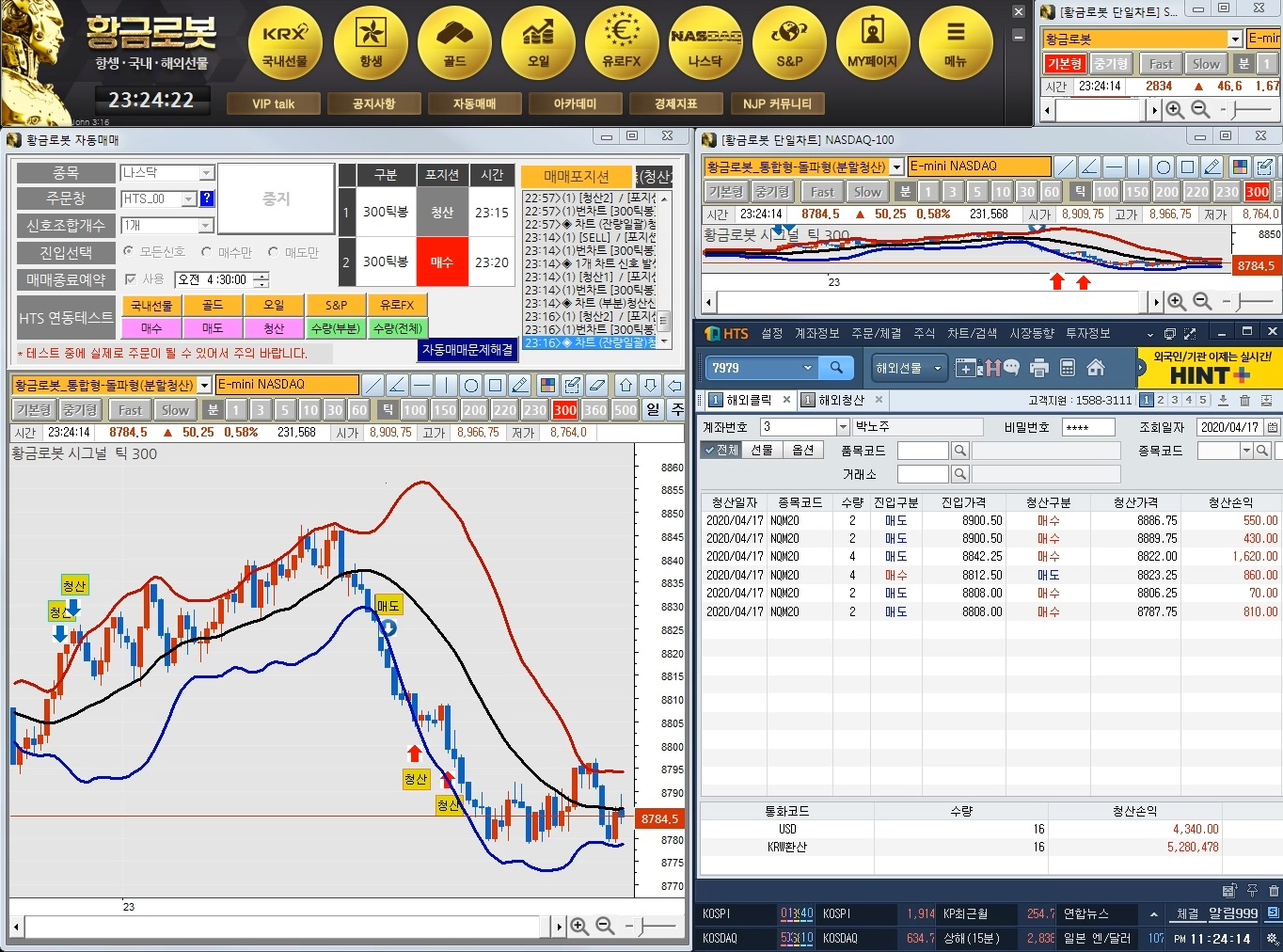Switch to the 해외클릭 tab
1283x952 pixels.
pyautogui.click(x=748, y=400)
